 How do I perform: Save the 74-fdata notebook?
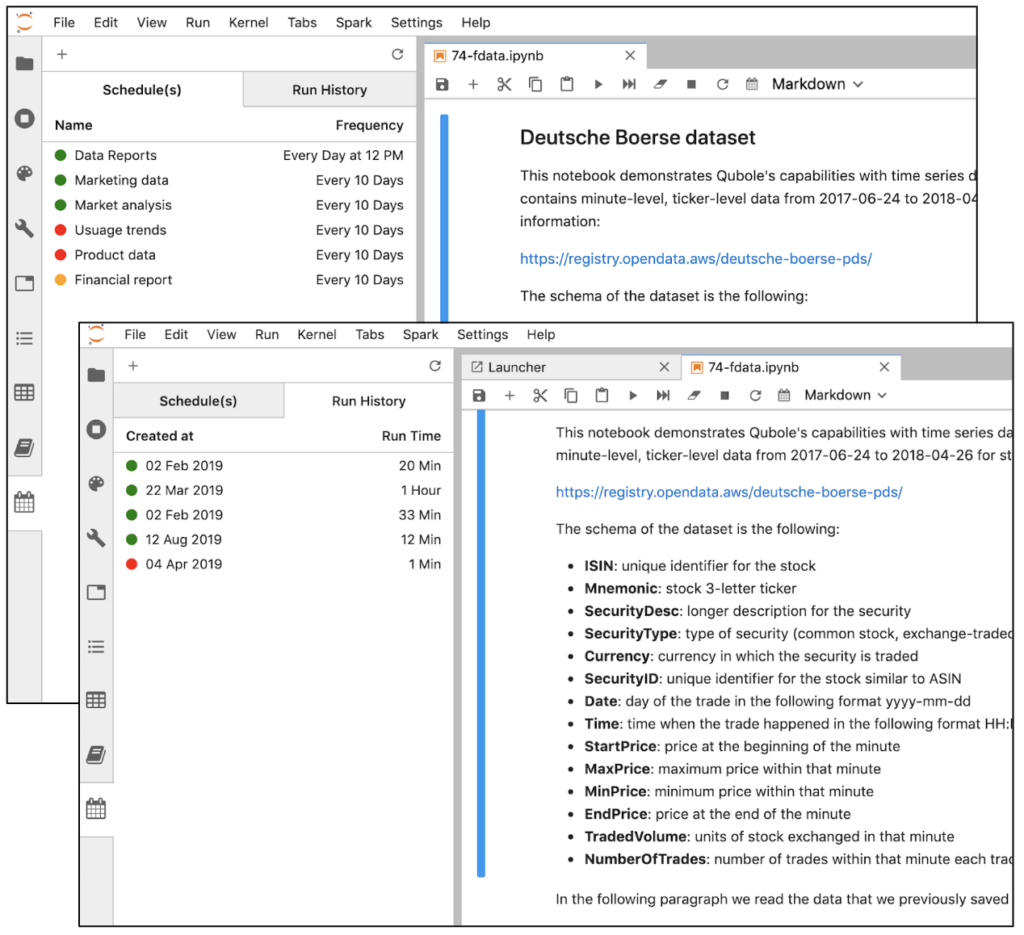(x=479, y=395)
